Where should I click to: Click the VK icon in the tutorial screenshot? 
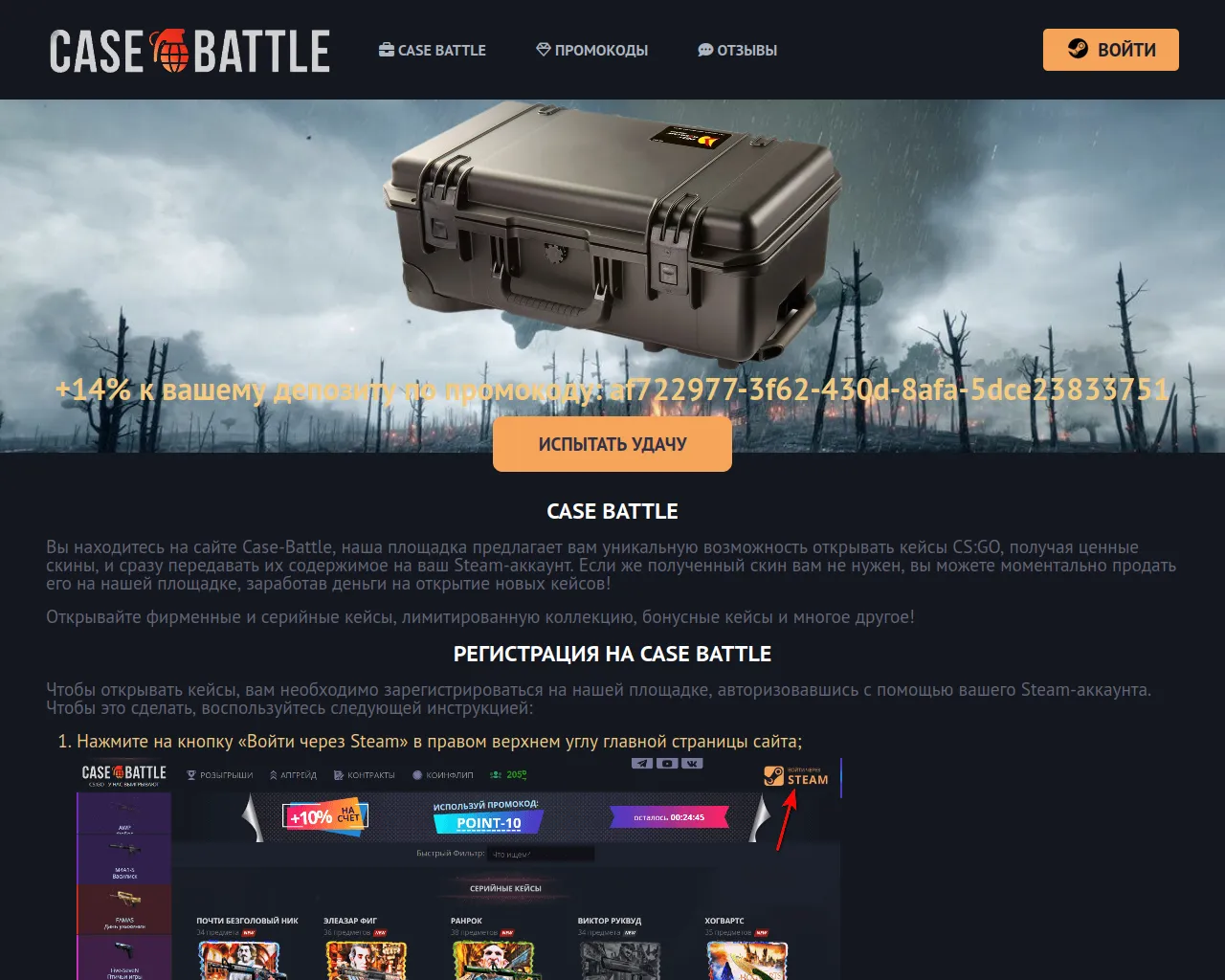pyautogui.click(x=692, y=764)
